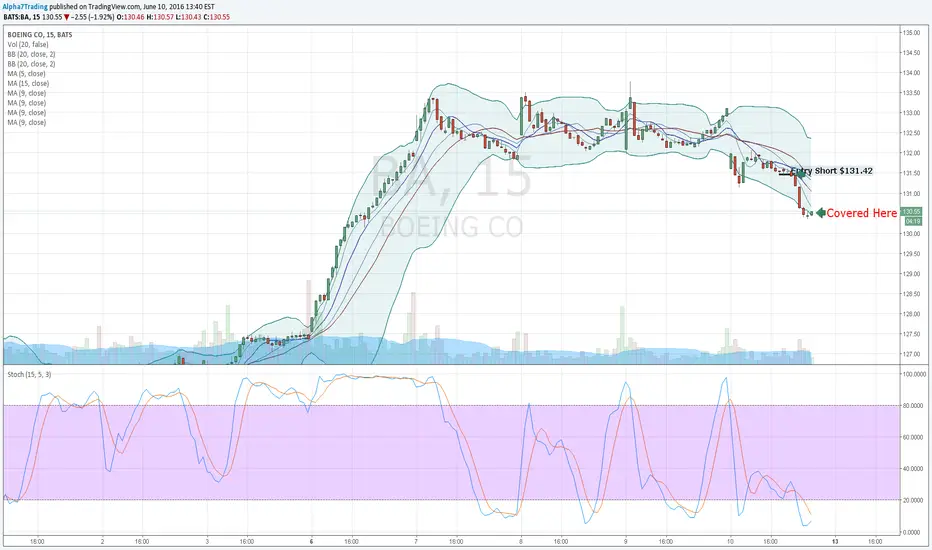Image resolution: width=932 pixels, height=550 pixels.
Task: Click the 132.00 price axis label
Action: click(x=912, y=153)
